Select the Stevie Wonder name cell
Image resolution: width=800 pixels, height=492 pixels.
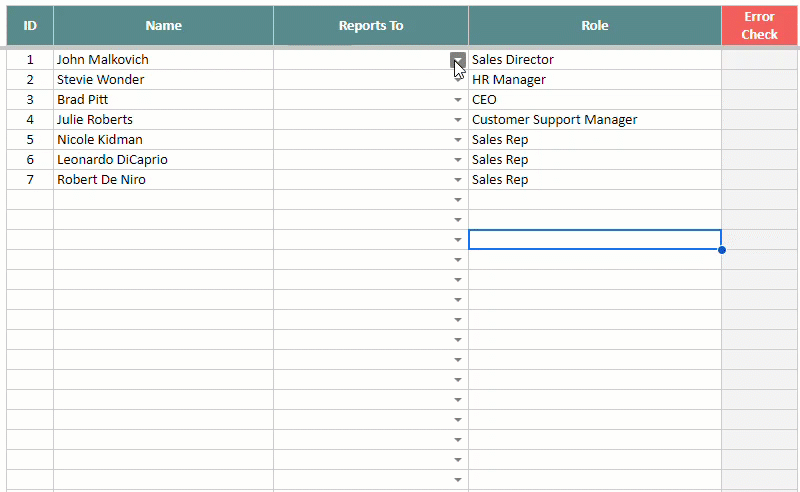[x=163, y=80]
